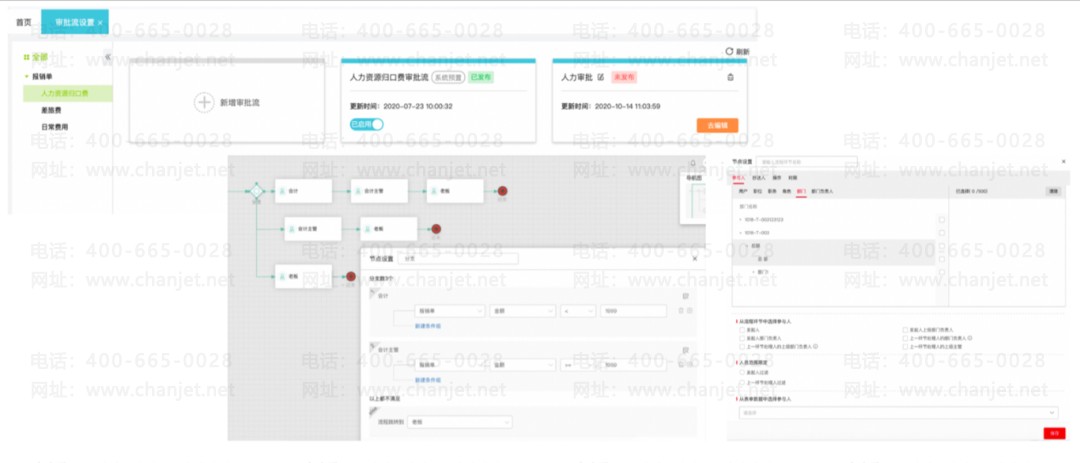The image size is (1080, 463).
Task: Switch to the 首页 tab
Action: [23, 22]
